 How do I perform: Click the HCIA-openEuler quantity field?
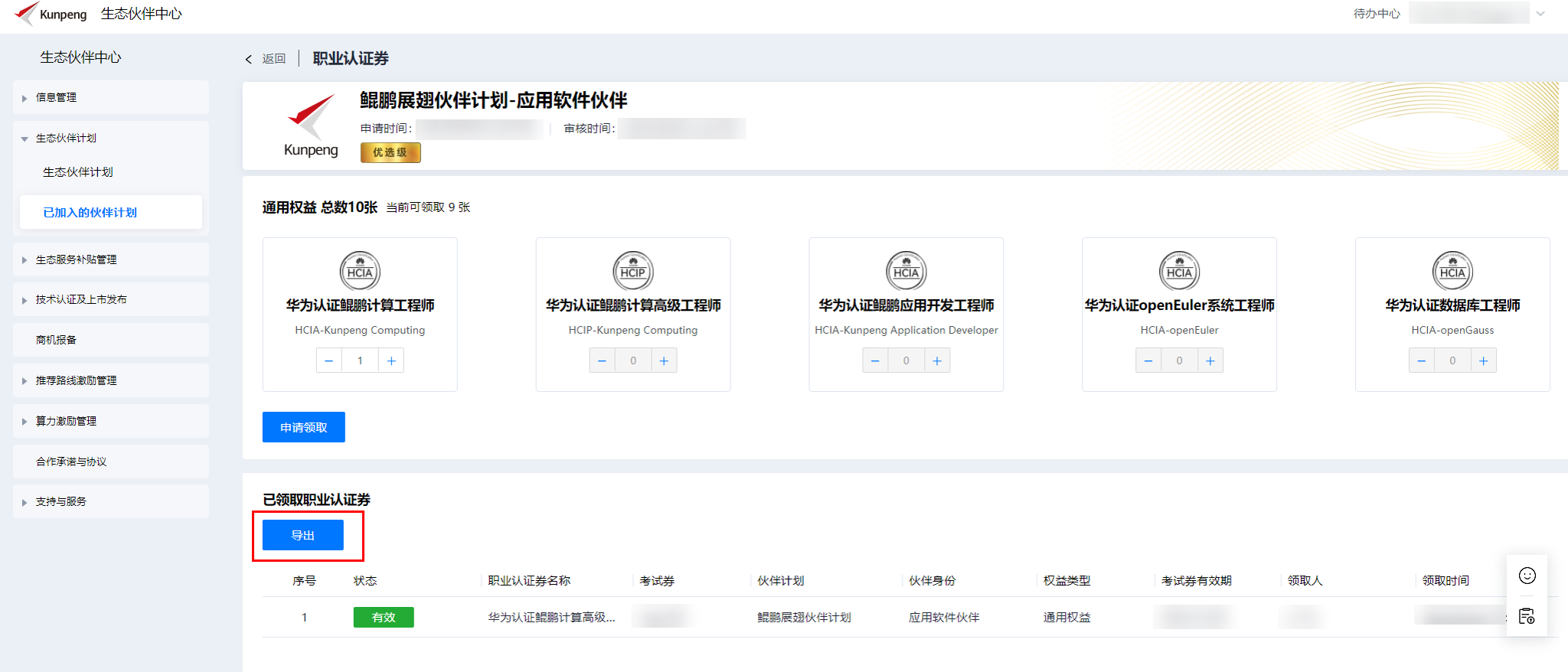coord(1179,360)
